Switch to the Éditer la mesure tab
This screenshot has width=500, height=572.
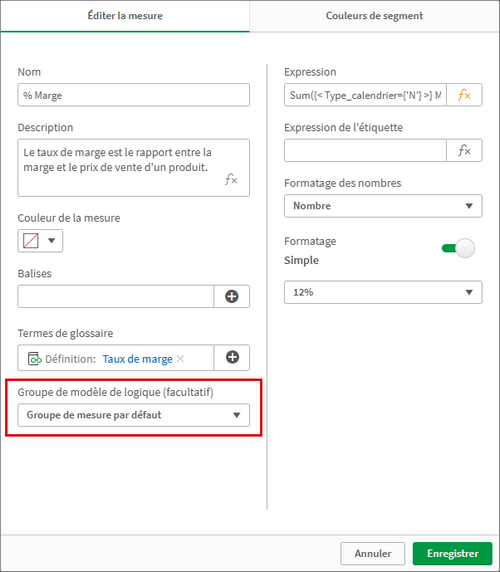pyautogui.click(x=125, y=16)
